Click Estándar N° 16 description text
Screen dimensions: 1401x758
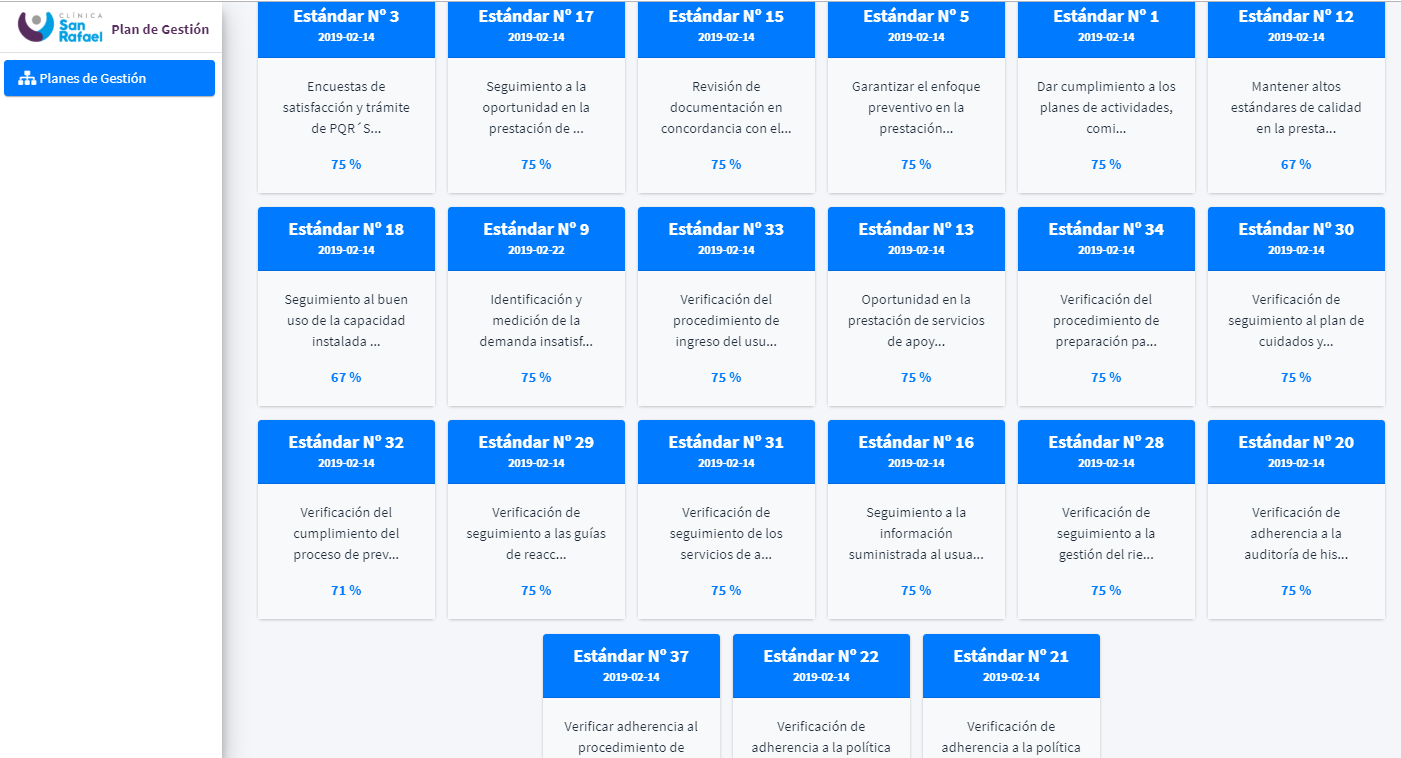click(x=916, y=534)
